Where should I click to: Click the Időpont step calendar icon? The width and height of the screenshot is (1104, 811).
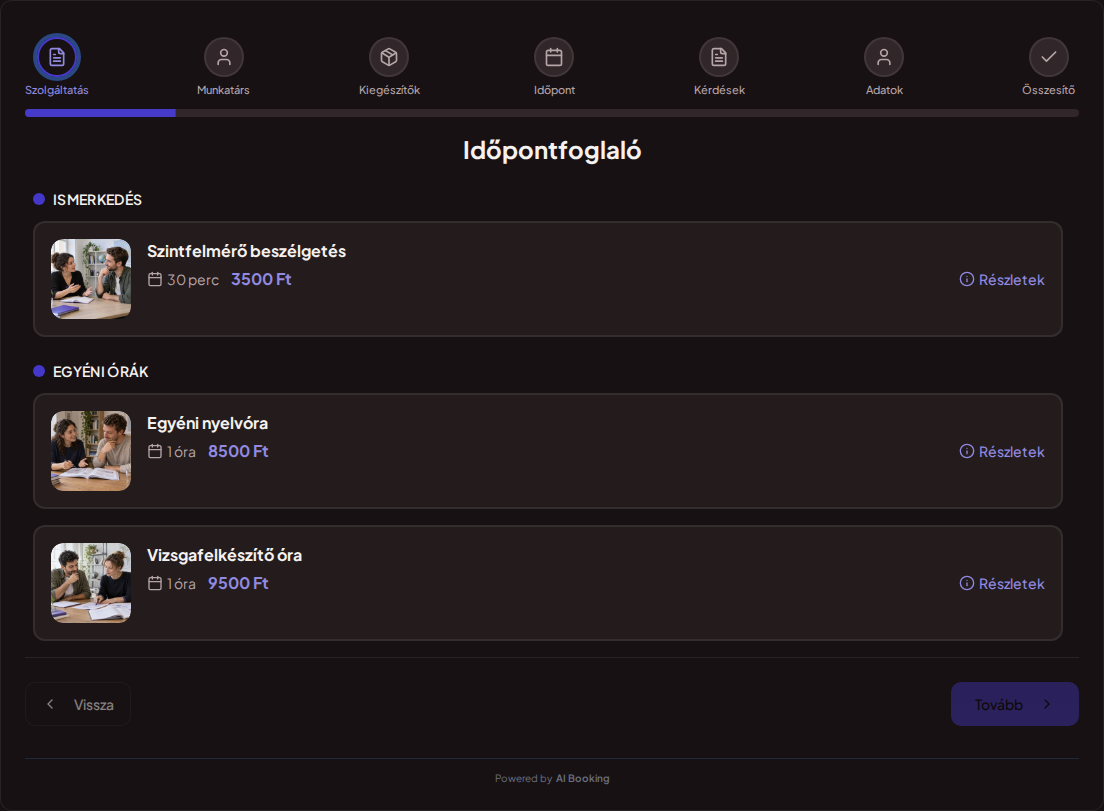pyautogui.click(x=554, y=57)
